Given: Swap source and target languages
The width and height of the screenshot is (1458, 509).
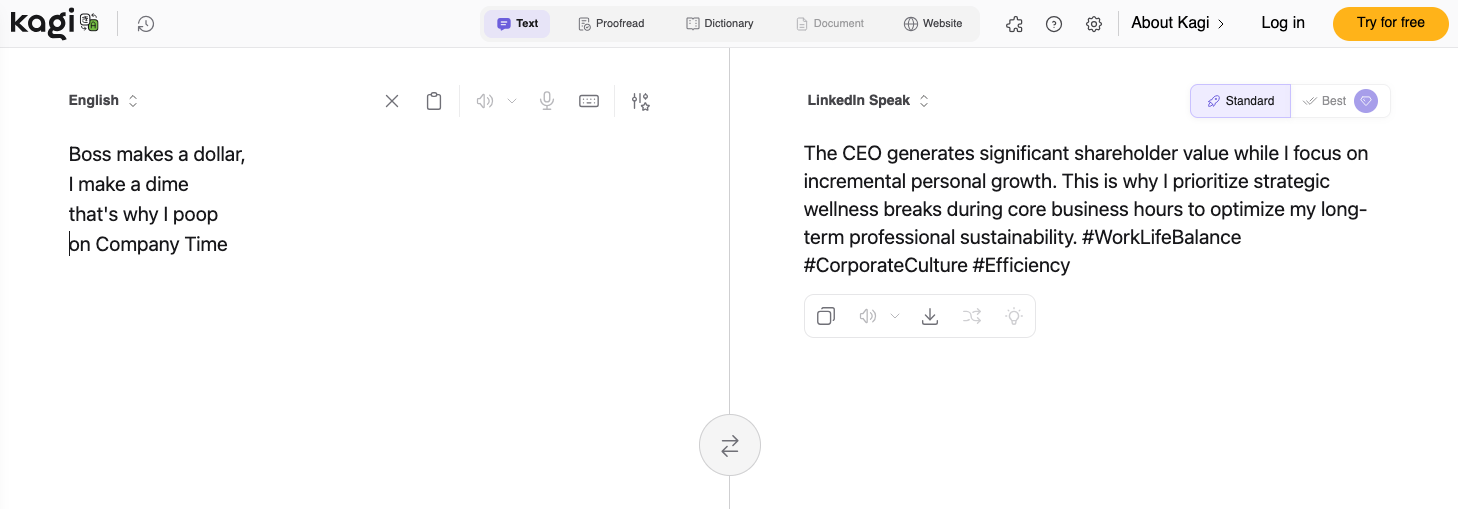Looking at the screenshot, I should click(x=730, y=445).
